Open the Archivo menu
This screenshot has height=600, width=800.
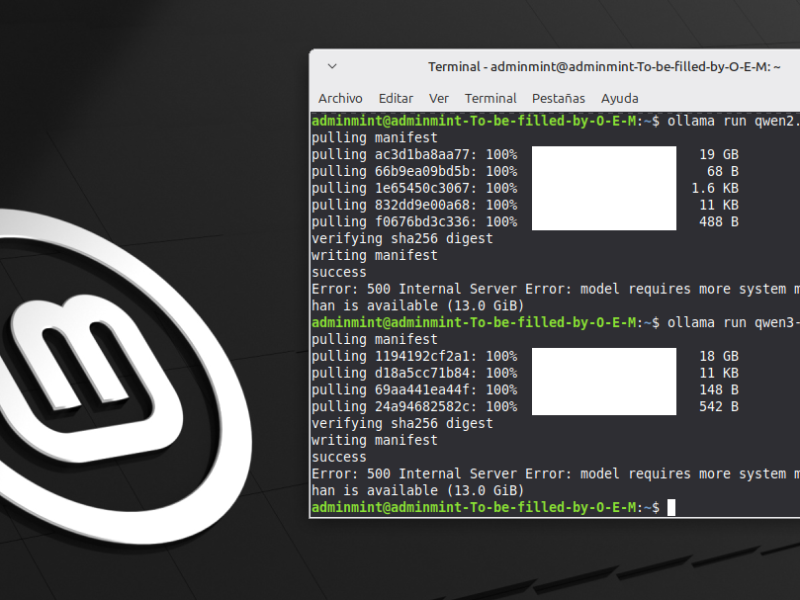[340, 98]
